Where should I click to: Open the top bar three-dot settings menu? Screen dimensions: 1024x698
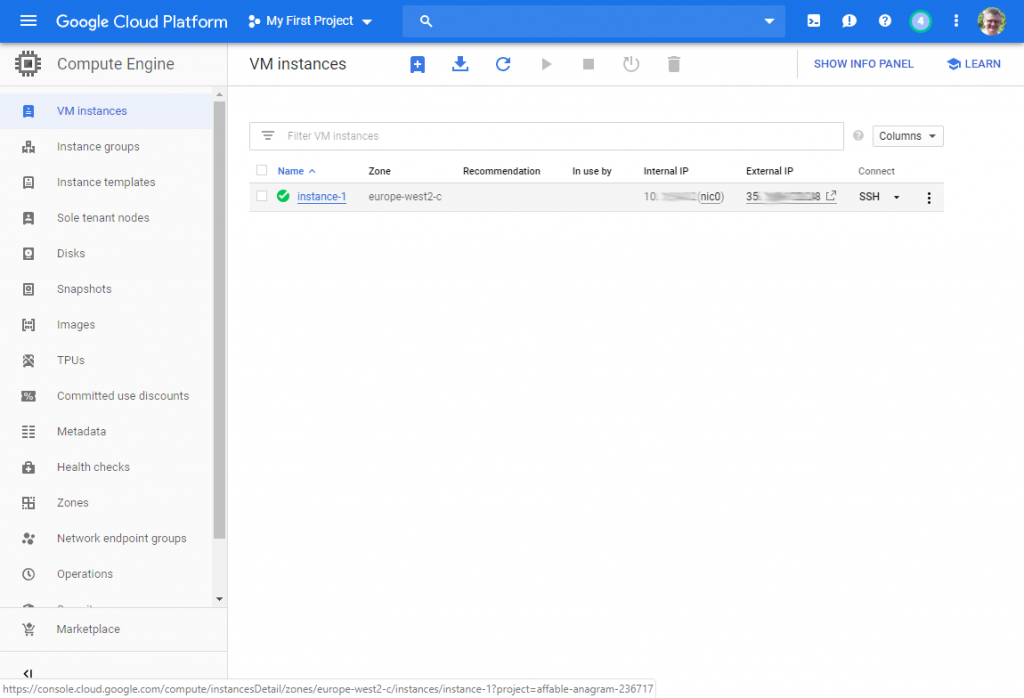[956, 21]
